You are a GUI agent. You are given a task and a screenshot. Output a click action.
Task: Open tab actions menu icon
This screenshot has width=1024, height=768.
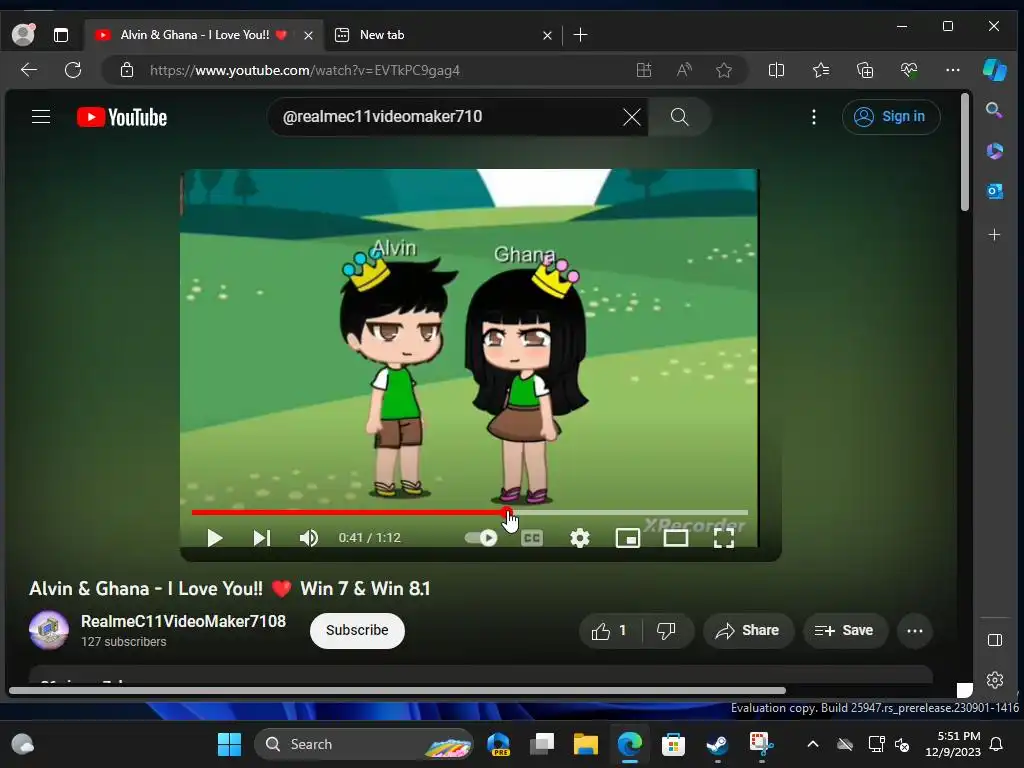click(61, 35)
